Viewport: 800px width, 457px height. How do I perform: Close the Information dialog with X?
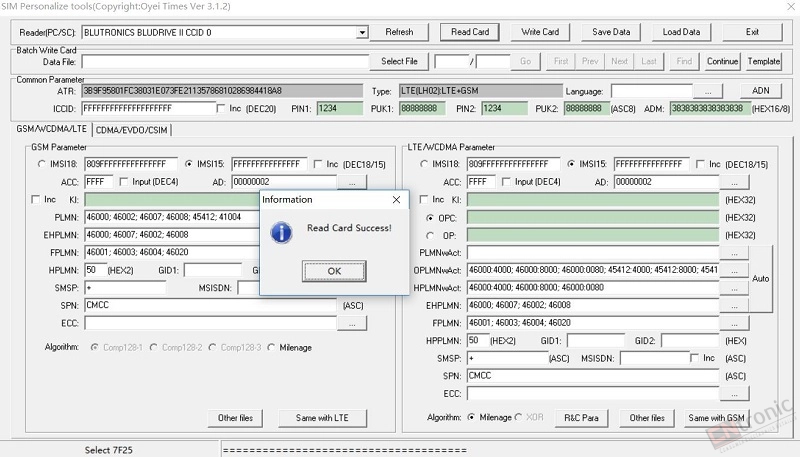tap(396, 199)
